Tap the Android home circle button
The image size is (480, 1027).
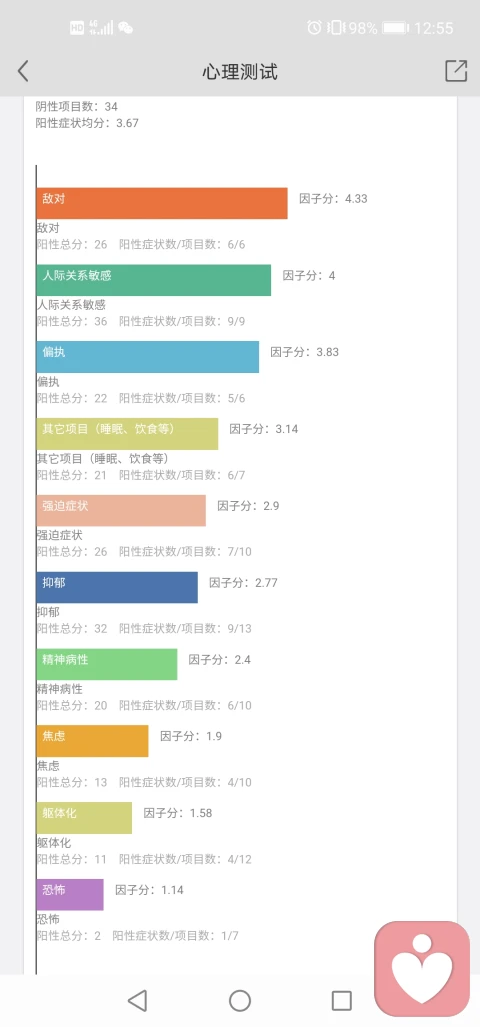pyautogui.click(x=240, y=1000)
